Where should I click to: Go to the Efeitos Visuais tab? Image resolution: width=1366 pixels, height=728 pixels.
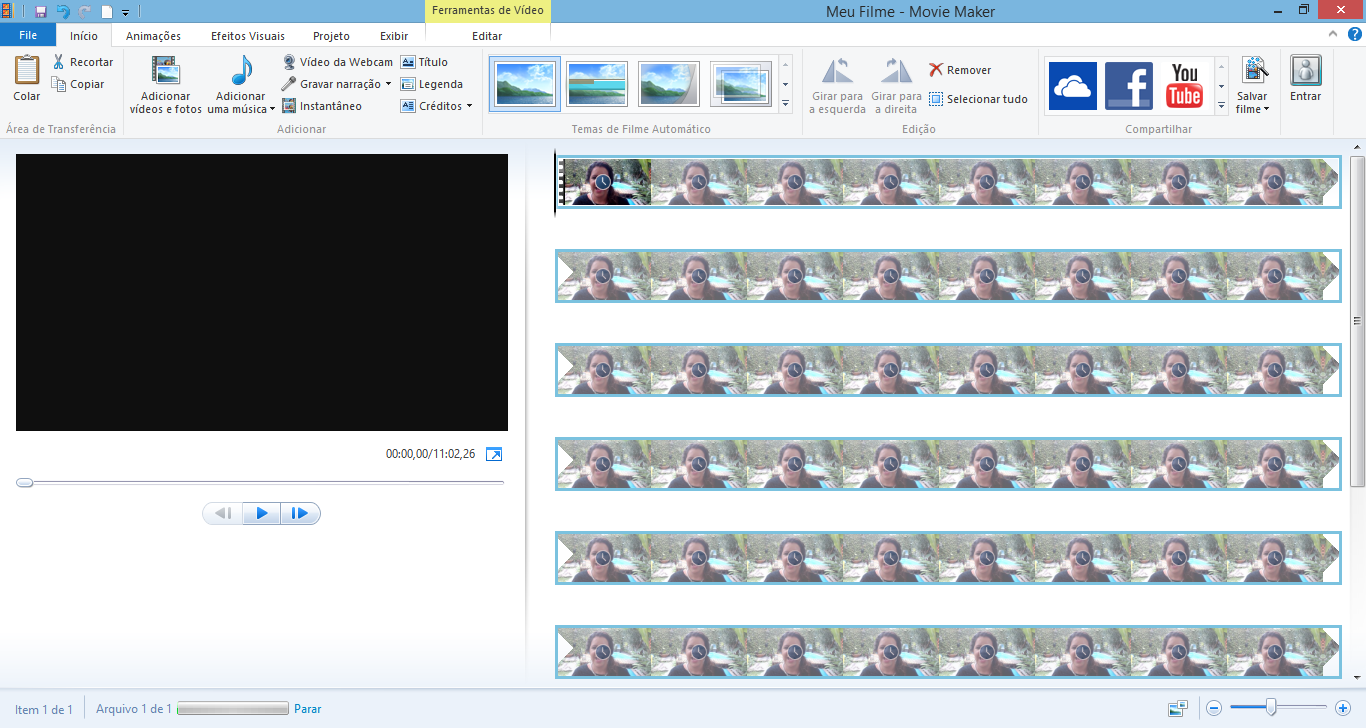[248, 36]
